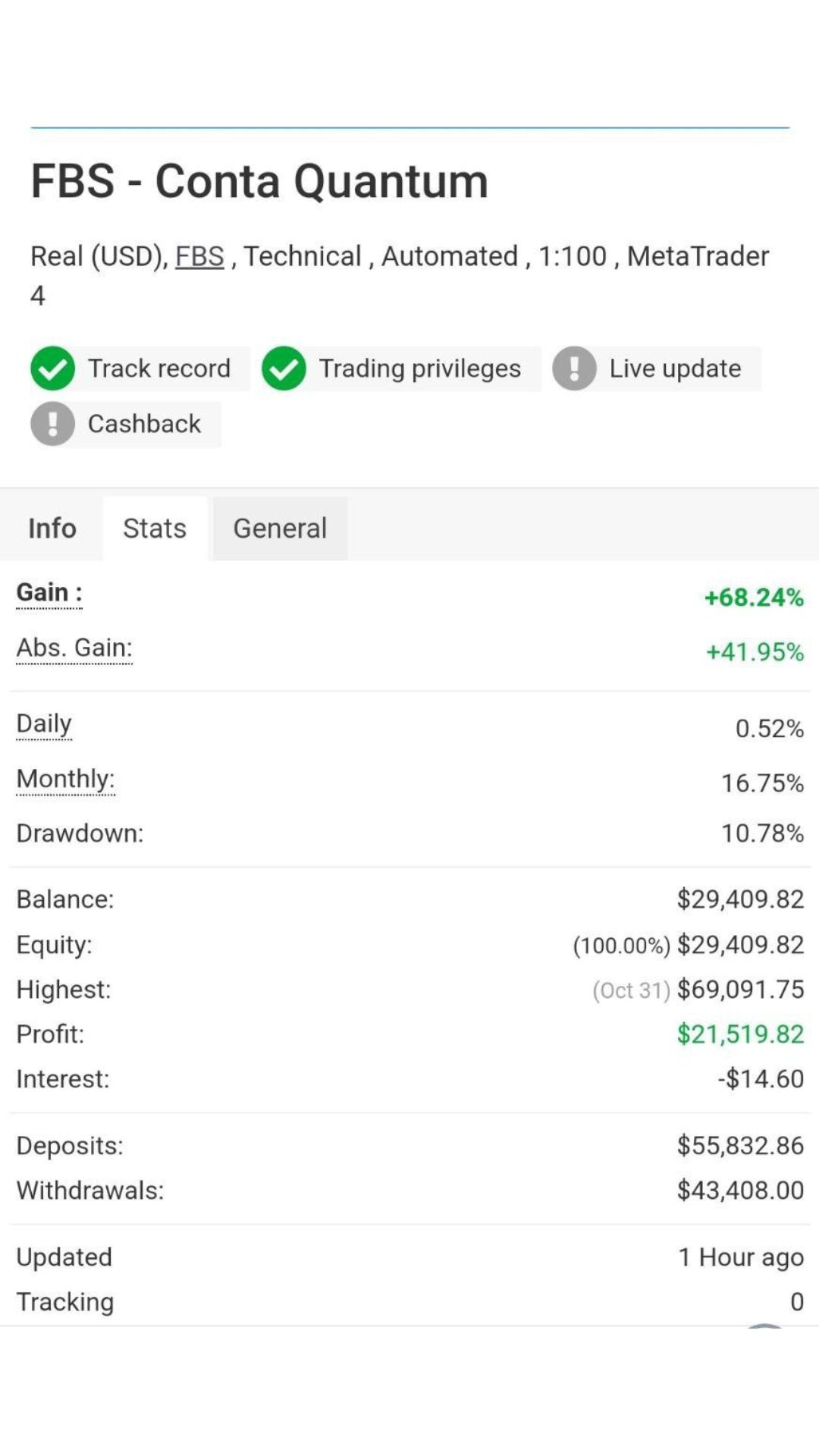Click the Track record badge text

(x=159, y=369)
